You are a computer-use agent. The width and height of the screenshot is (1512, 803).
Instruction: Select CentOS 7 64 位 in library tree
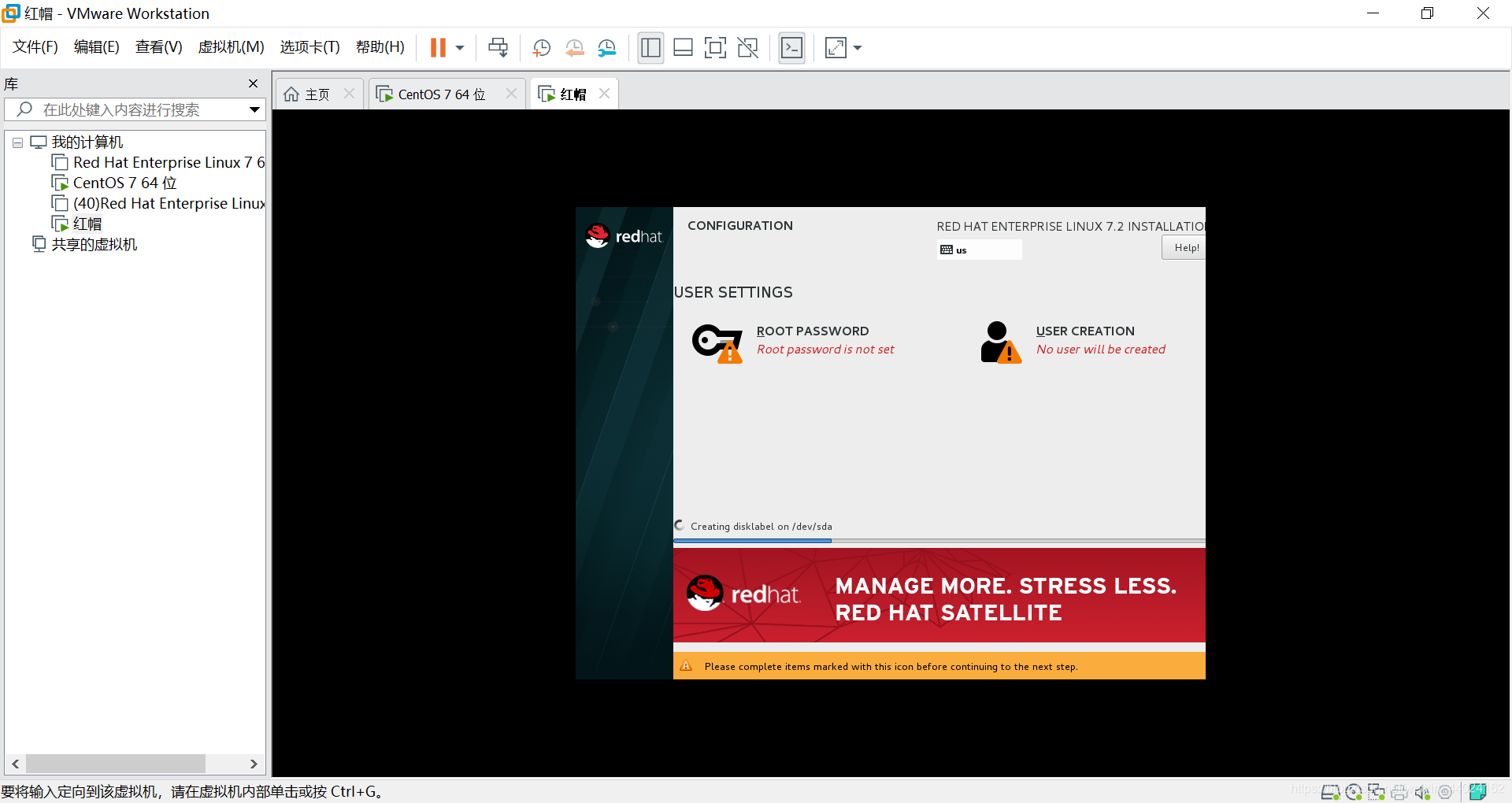[x=115, y=183]
